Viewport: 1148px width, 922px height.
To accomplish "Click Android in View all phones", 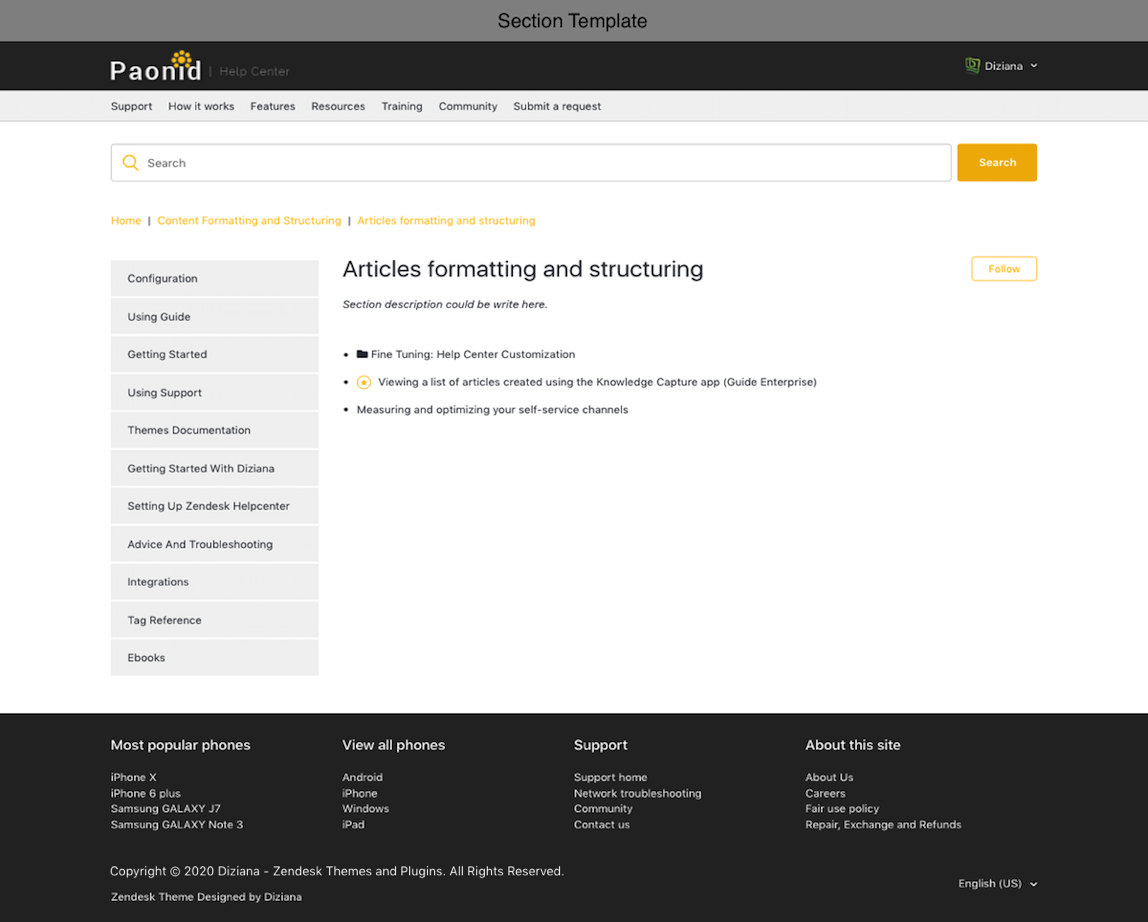I will (362, 777).
